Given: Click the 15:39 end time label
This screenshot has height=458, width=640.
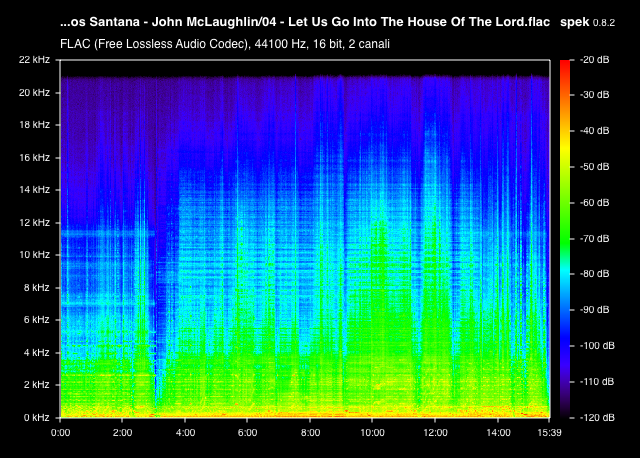Looking at the screenshot, I should (549, 433).
